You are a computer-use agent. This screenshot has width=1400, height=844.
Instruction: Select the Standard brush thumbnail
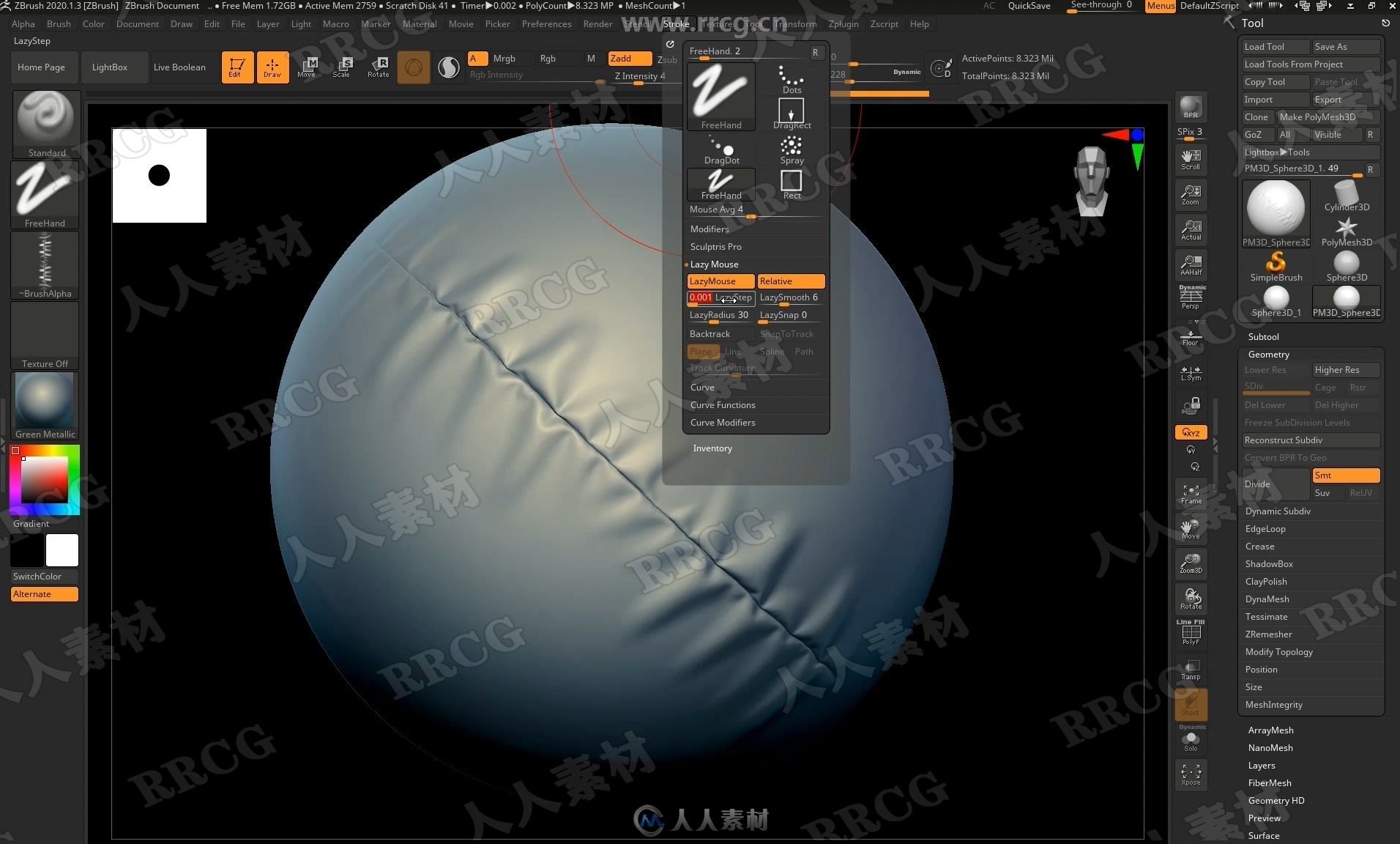tap(45, 124)
